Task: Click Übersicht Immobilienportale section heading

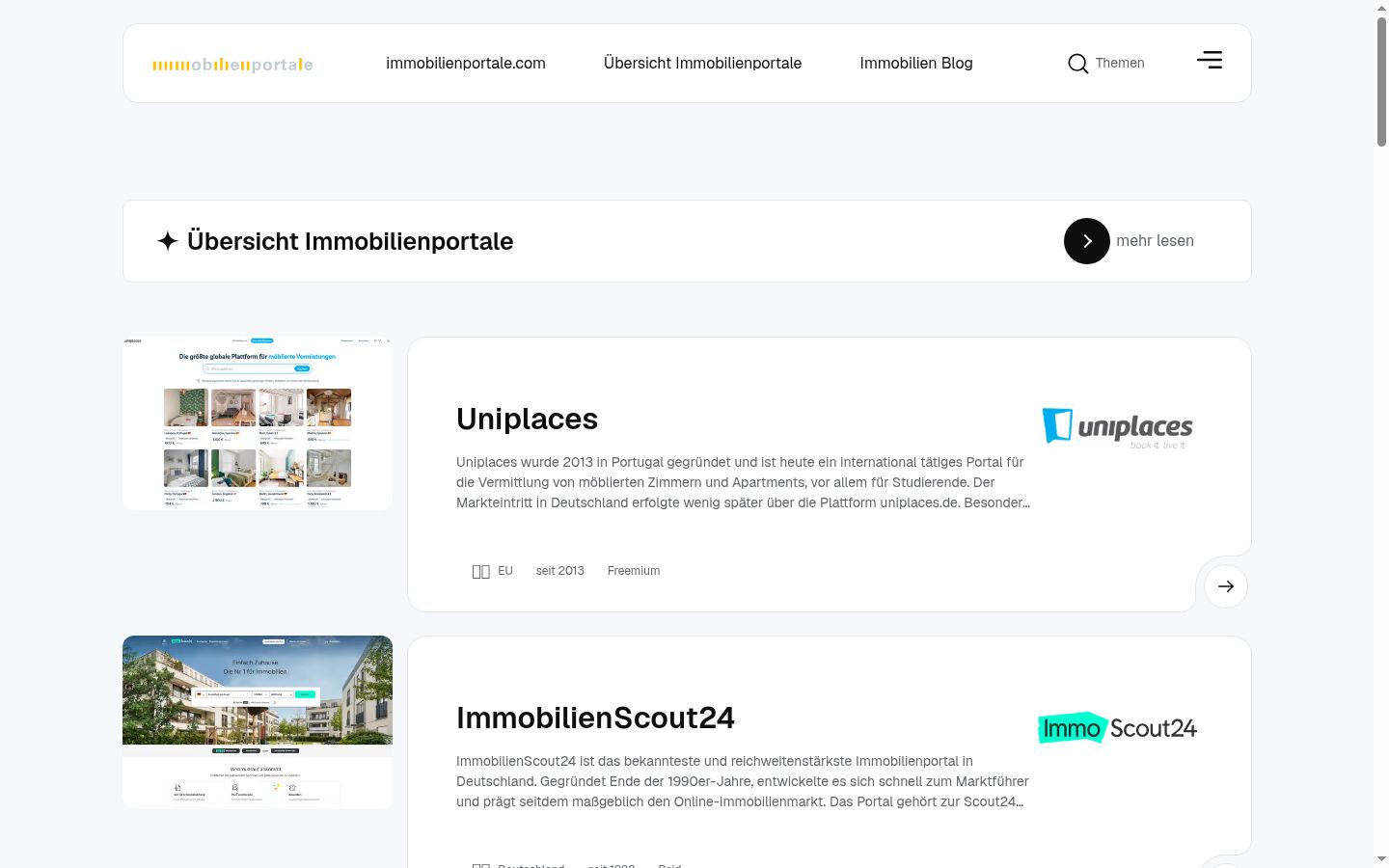Action: click(x=350, y=241)
